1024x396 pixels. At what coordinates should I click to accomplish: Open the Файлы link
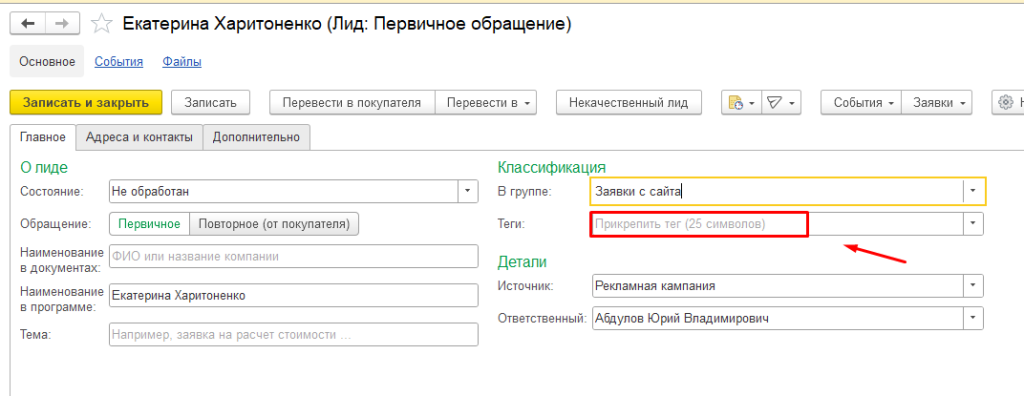[x=182, y=62]
